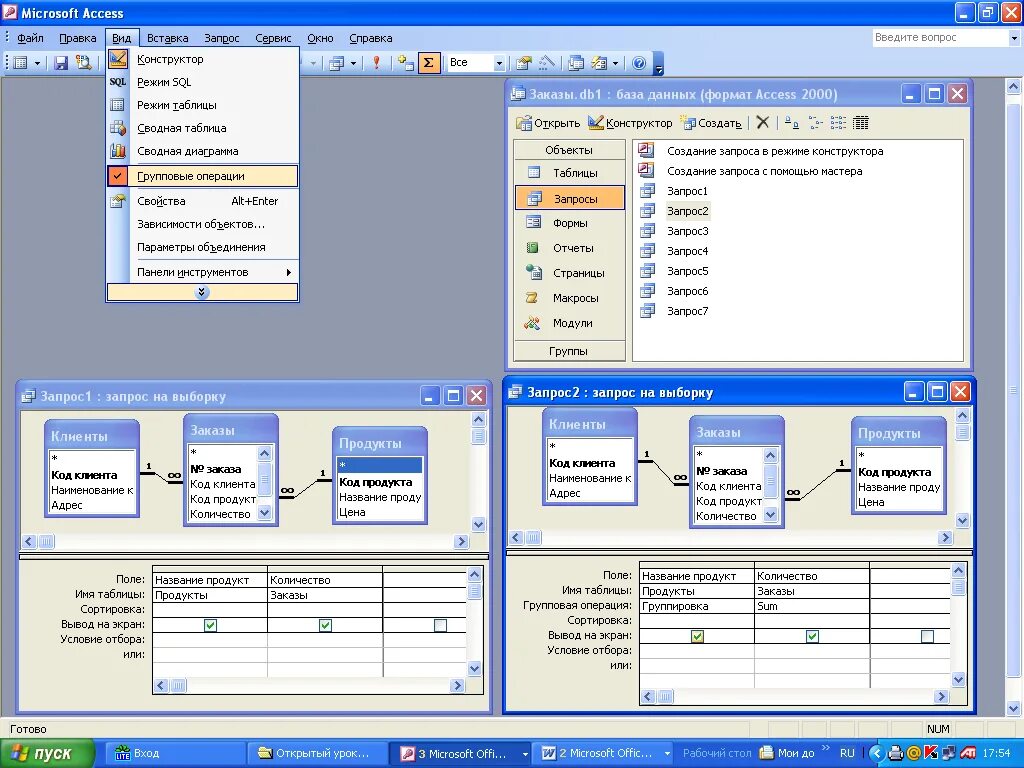
Task: Click the New Object icon in the toolbar
Action: (599, 63)
